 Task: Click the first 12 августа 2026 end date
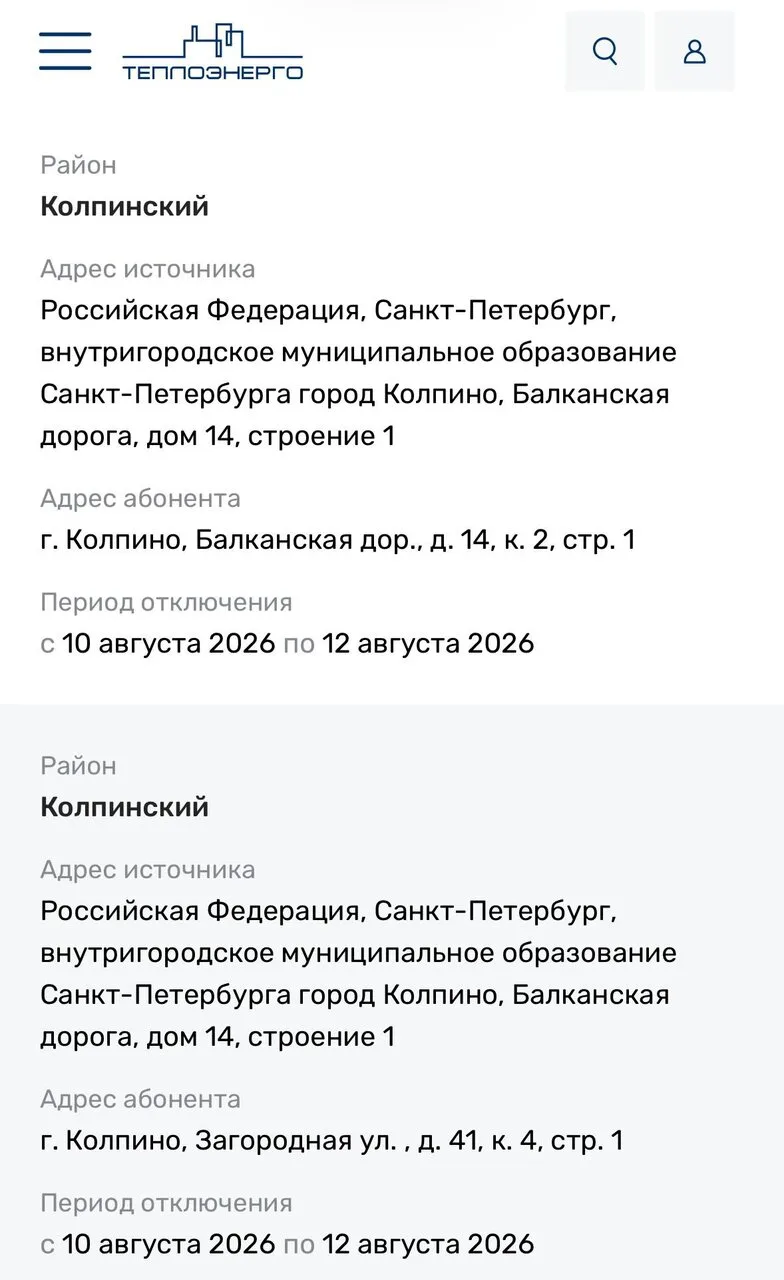[x=429, y=643]
